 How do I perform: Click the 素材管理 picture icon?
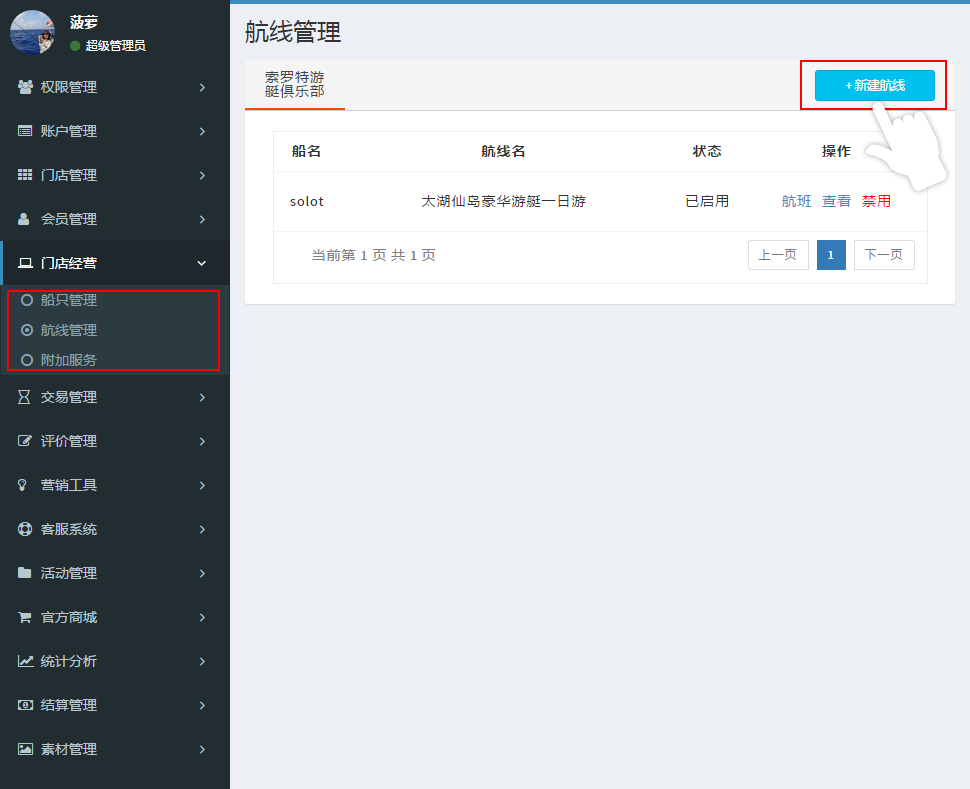click(25, 749)
